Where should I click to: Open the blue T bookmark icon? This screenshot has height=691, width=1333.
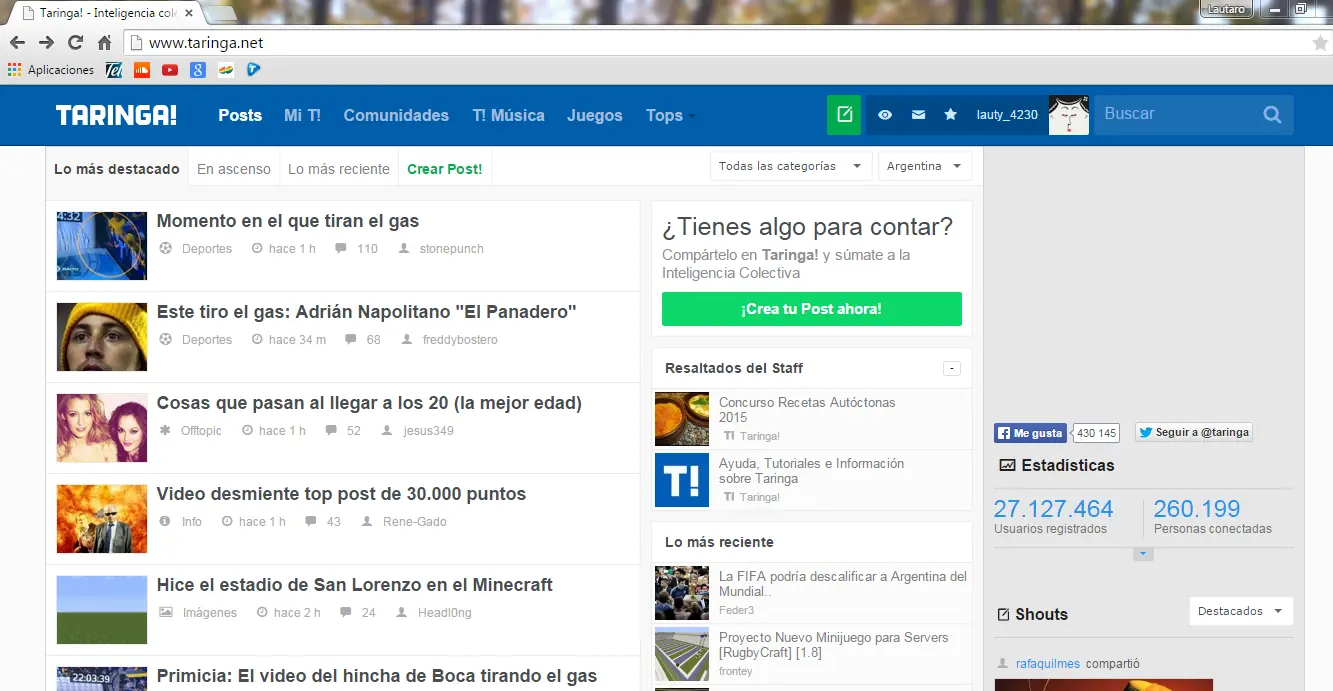tap(254, 70)
